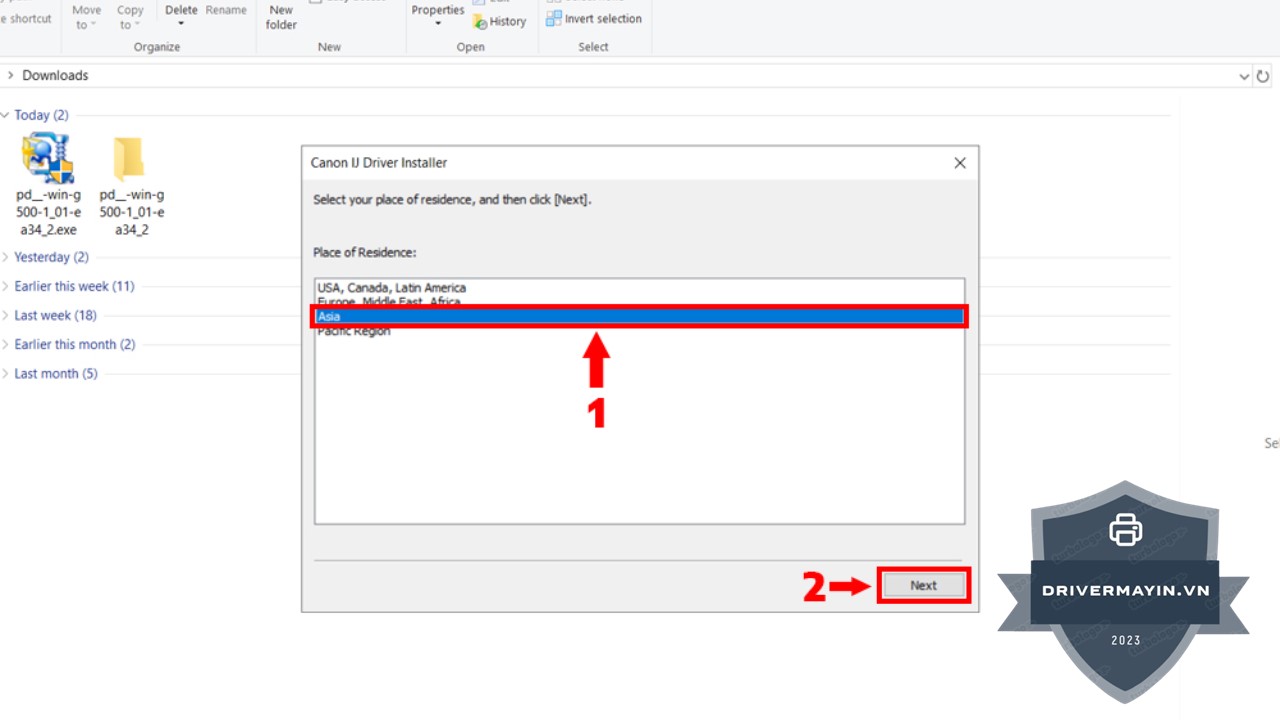Click the refresh button beside address bar

tap(1263, 76)
